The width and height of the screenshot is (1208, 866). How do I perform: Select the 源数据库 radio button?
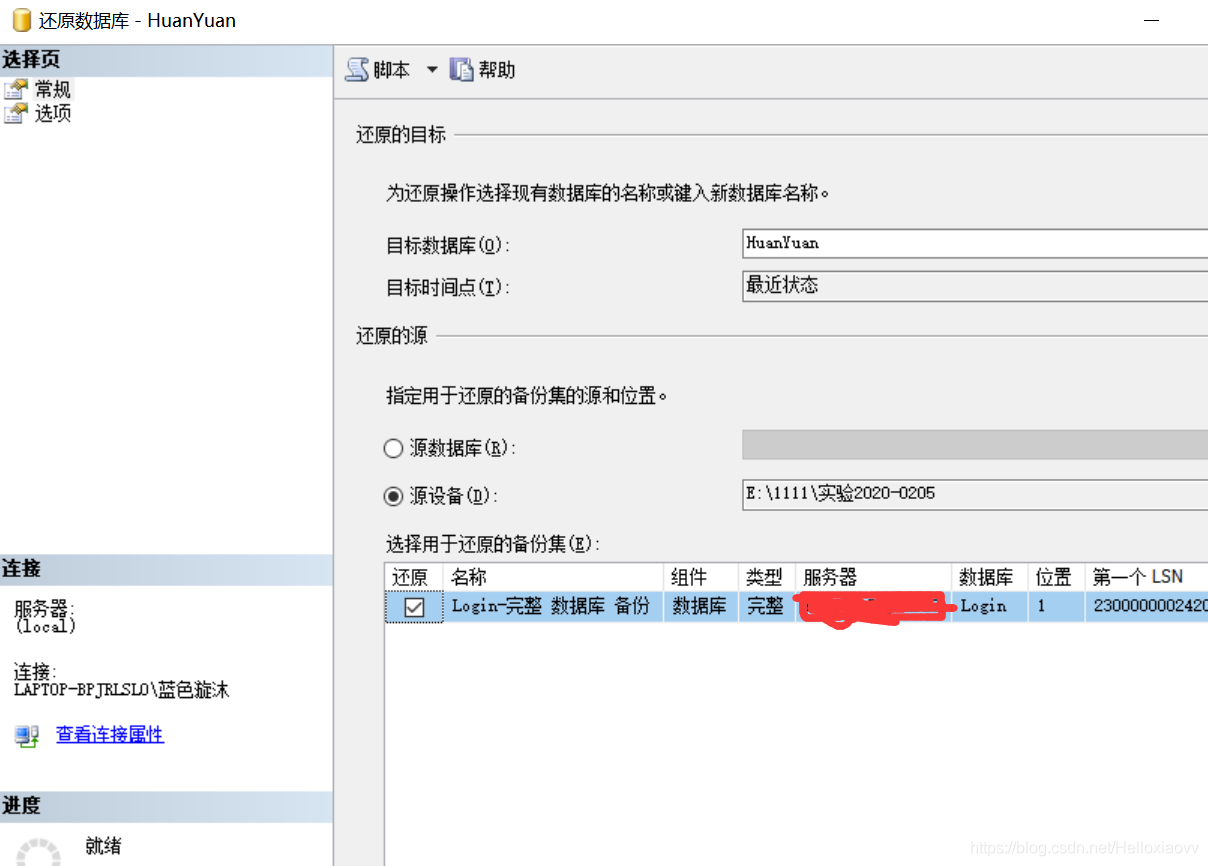pyautogui.click(x=393, y=448)
